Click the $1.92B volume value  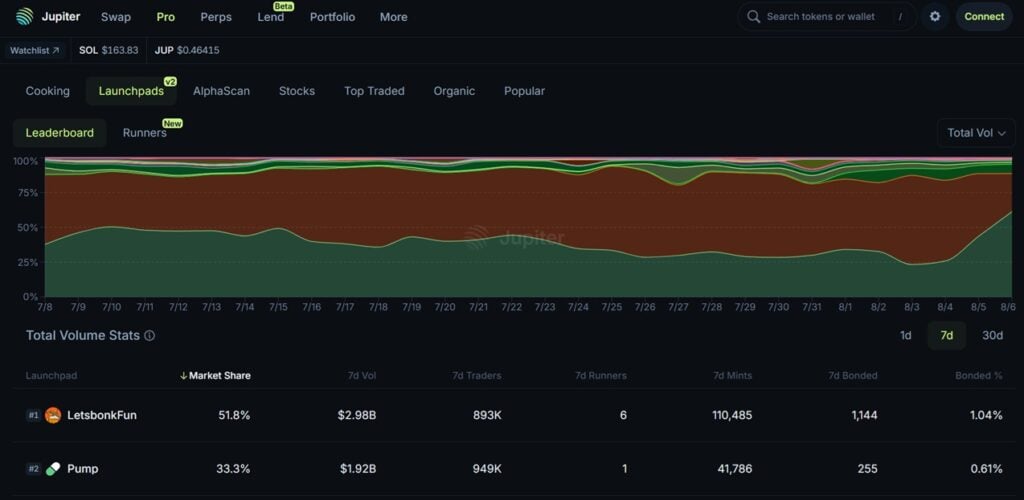point(358,469)
